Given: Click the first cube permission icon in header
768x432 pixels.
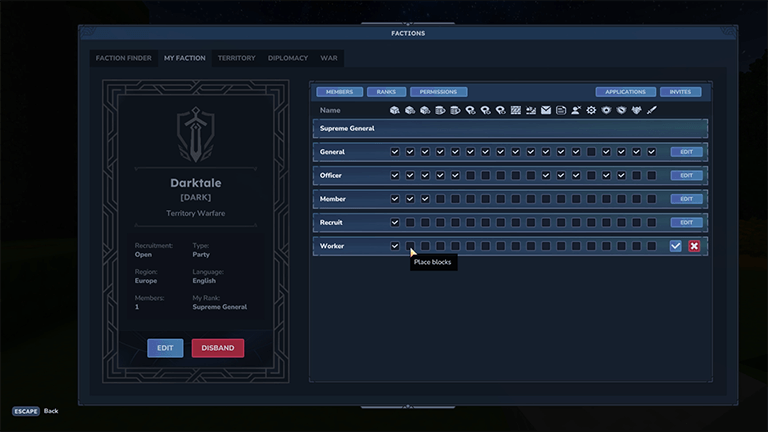Looking at the screenshot, I should [395, 110].
